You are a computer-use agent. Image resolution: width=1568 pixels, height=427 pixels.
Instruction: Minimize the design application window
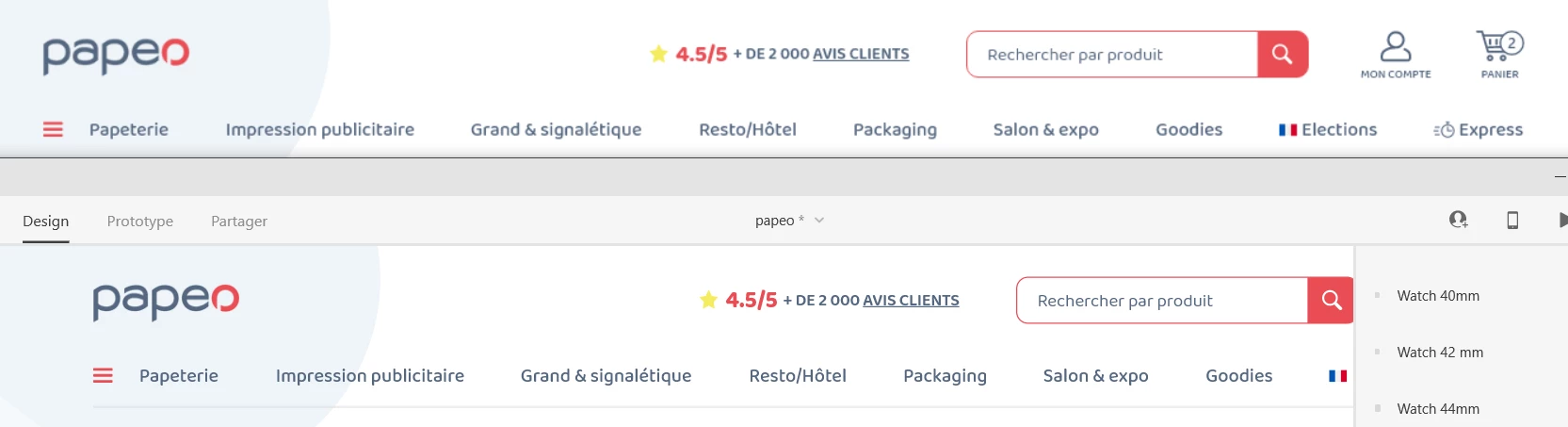pyautogui.click(x=1560, y=176)
